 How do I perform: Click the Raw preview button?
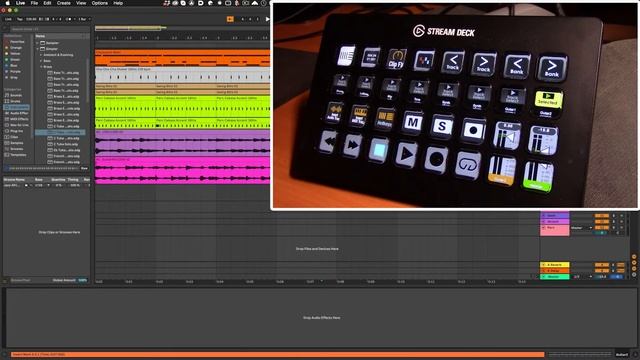click(x=84, y=168)
